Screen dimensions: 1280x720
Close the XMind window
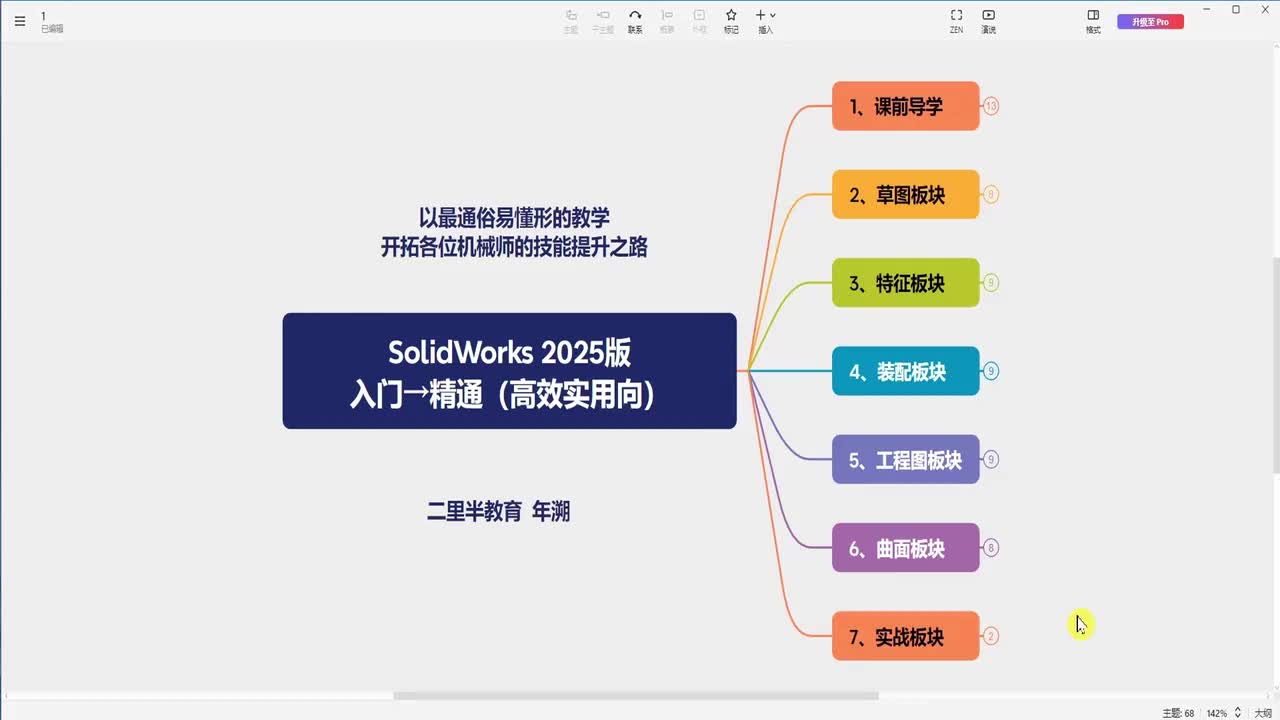[x=1264, y=10]
